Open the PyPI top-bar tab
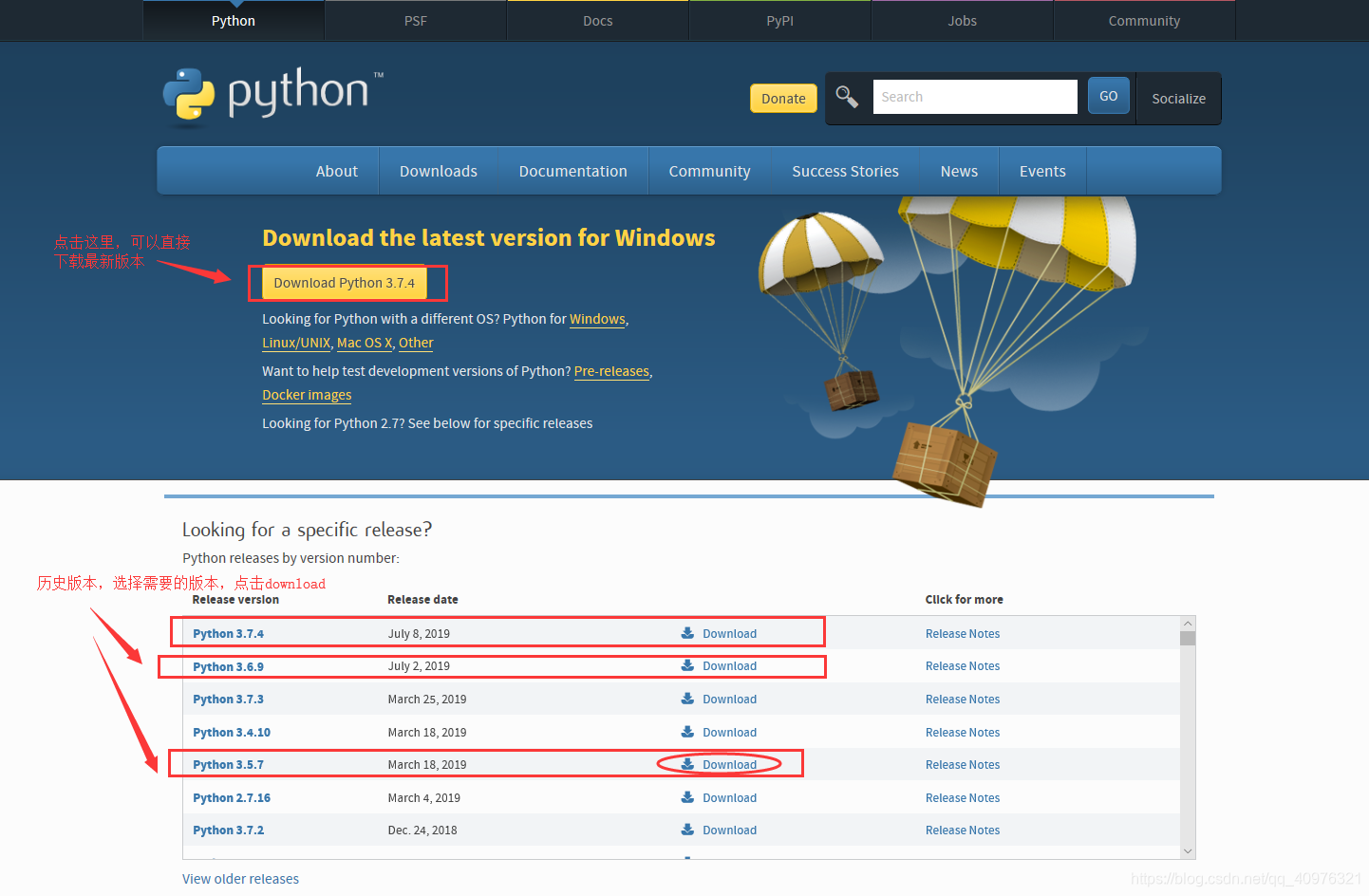 (780, 21)
